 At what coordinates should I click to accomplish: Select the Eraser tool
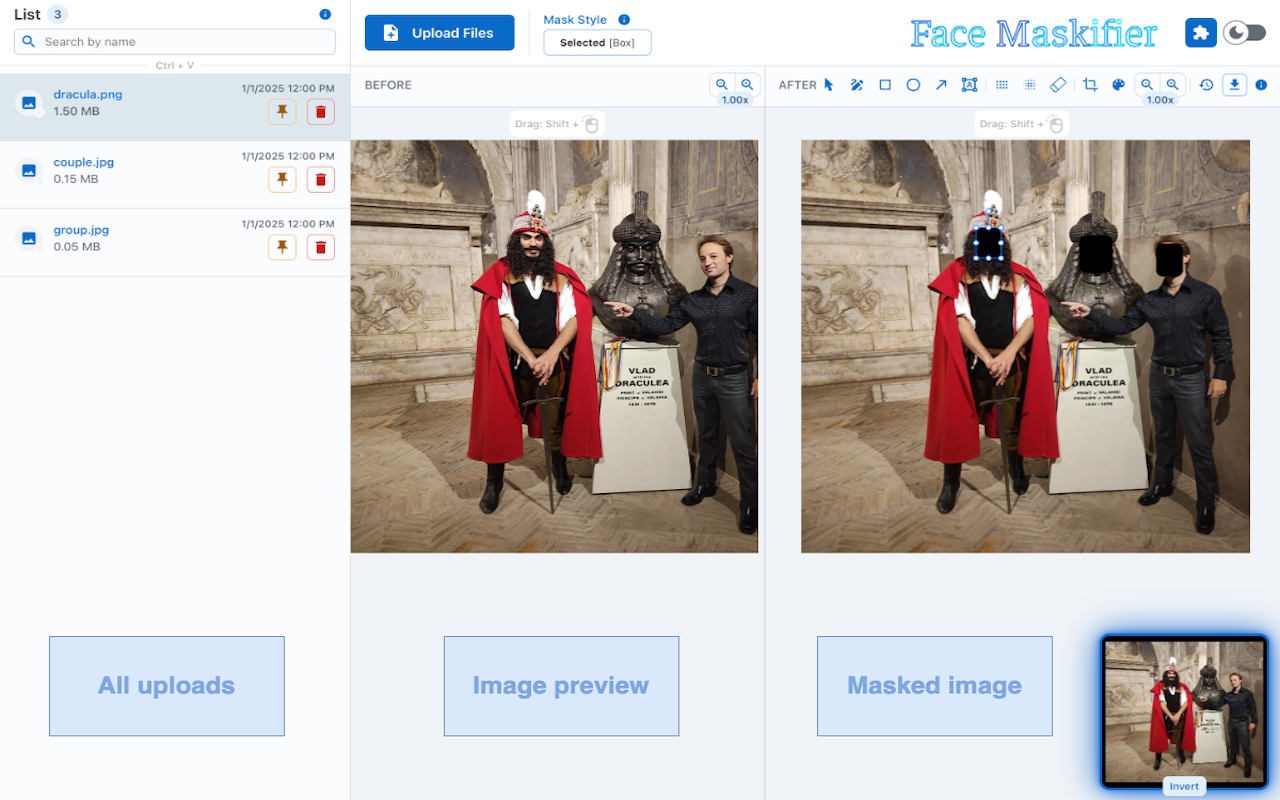click(x=1056, y=84)
